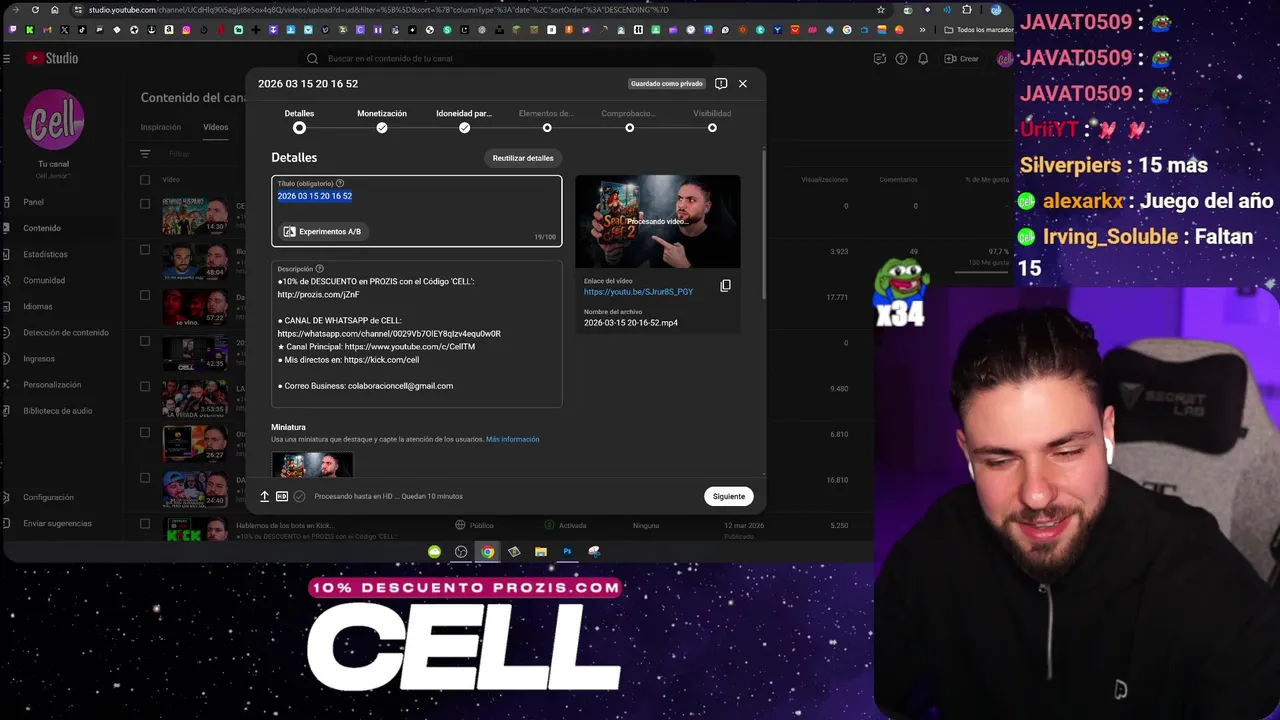Open Contenido in the sidebar
Image resolution: width=1280 pixels, height=720 pixels.
point(42,228)
